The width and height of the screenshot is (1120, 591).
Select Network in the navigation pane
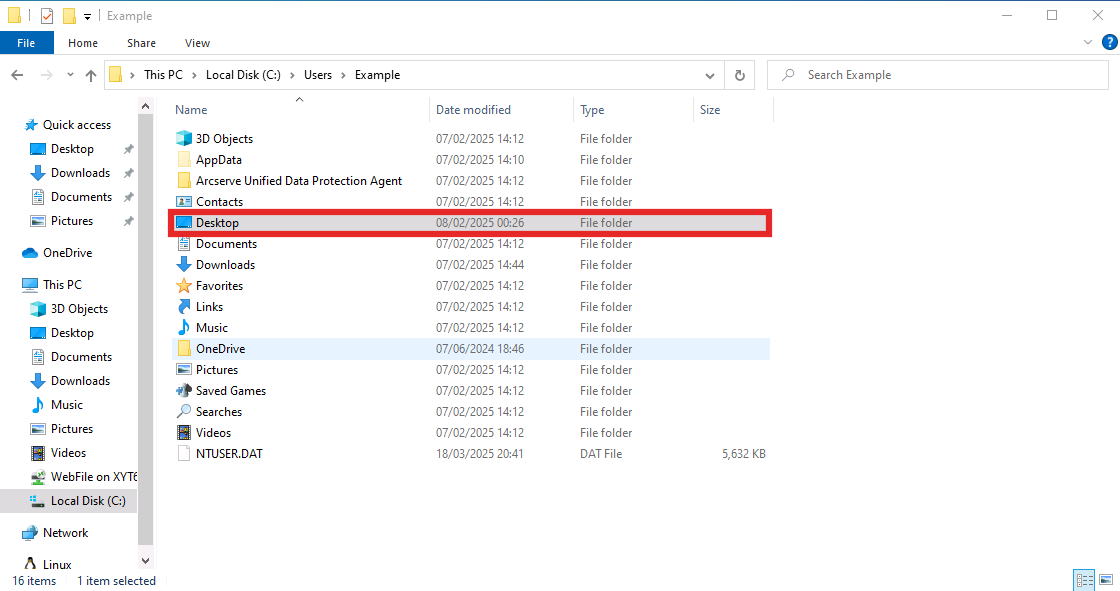pos(65,533)
